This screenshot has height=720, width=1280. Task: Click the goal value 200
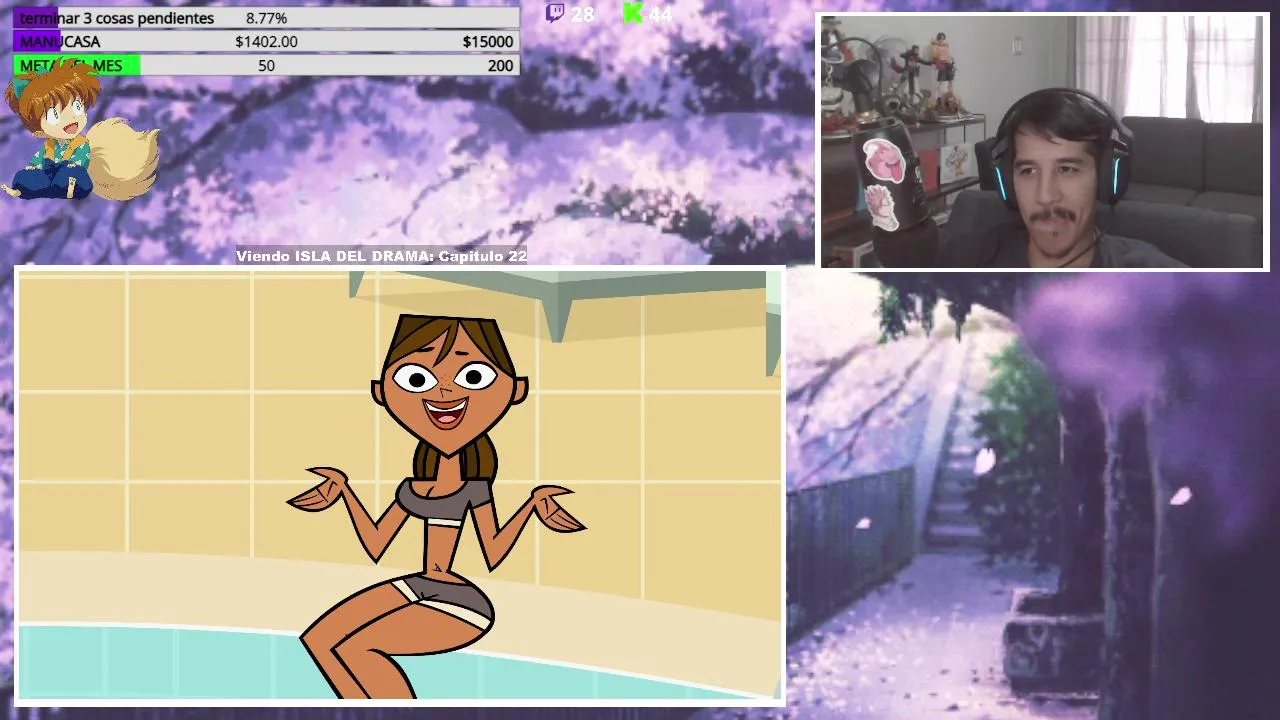click(501, 66)
